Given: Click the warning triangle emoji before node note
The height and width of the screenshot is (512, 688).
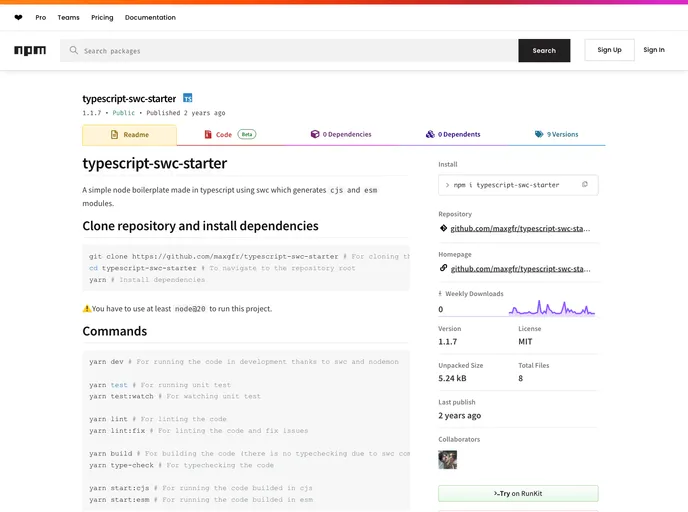Looking at the screenshot, I should (87, 308).
